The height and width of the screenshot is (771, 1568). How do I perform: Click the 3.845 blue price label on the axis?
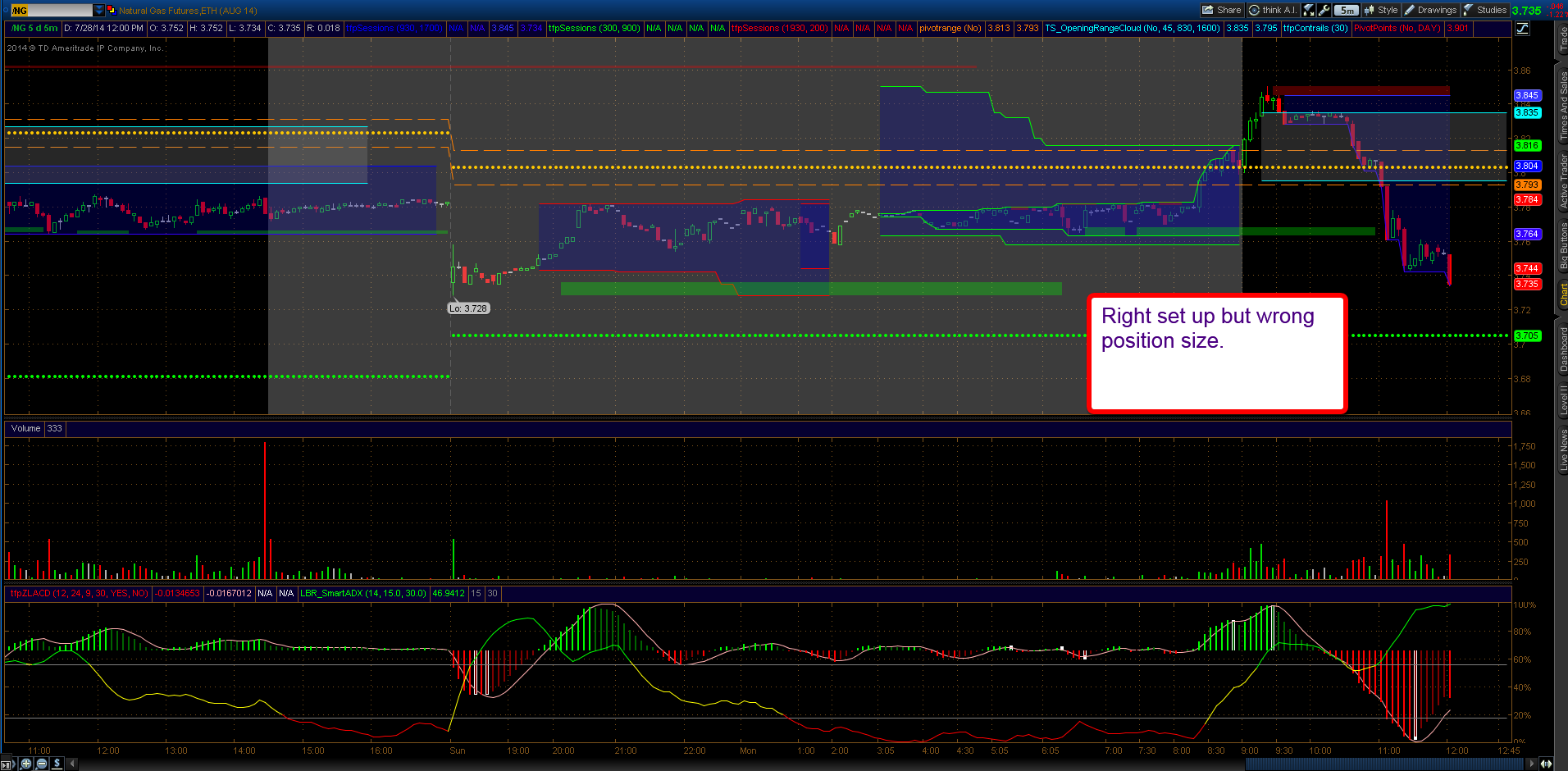coord(1527,96)
